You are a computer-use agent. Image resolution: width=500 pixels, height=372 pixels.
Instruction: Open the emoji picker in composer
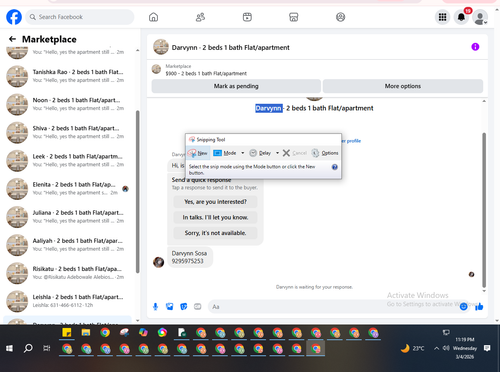[463, 307]
